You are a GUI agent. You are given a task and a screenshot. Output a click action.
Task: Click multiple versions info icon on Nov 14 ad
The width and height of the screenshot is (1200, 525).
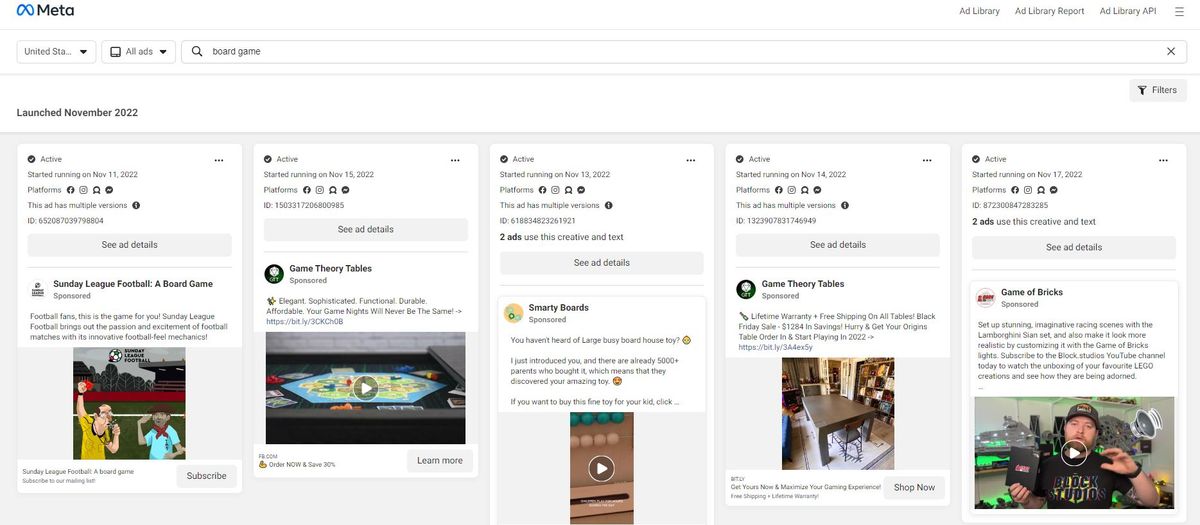point(844,205)
